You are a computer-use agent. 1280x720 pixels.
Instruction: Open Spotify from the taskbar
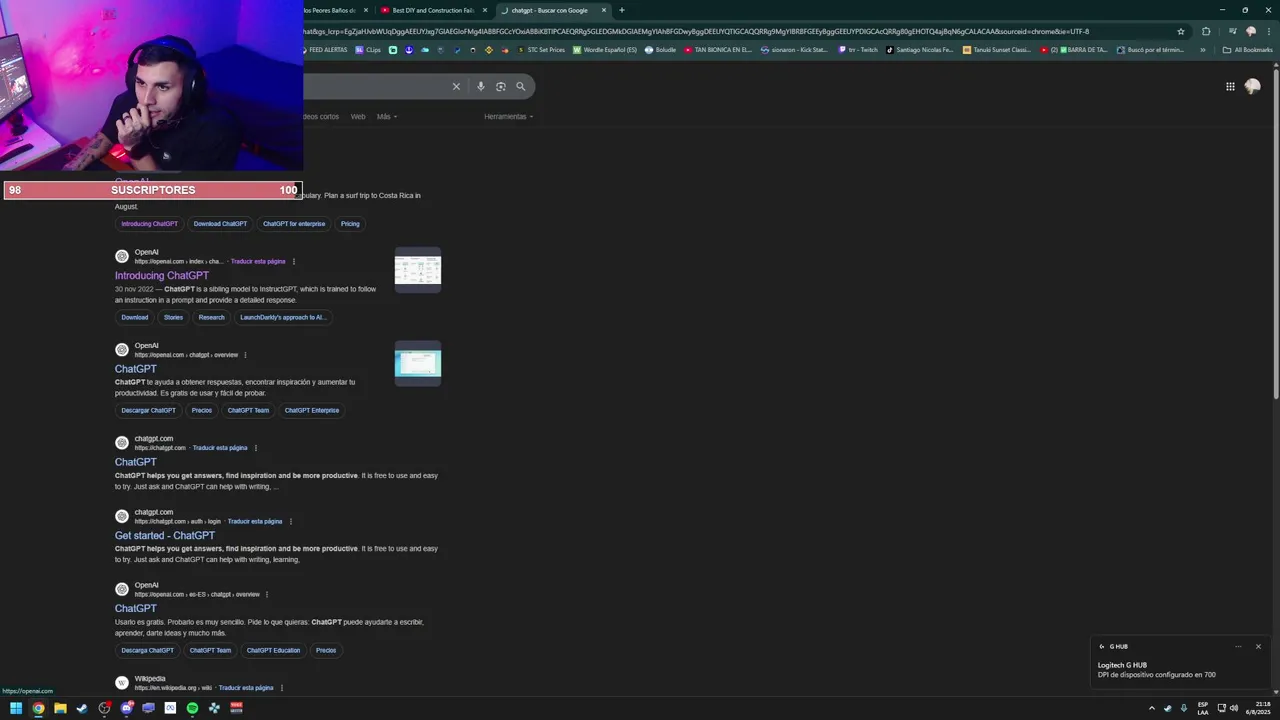tap(192, 708)
